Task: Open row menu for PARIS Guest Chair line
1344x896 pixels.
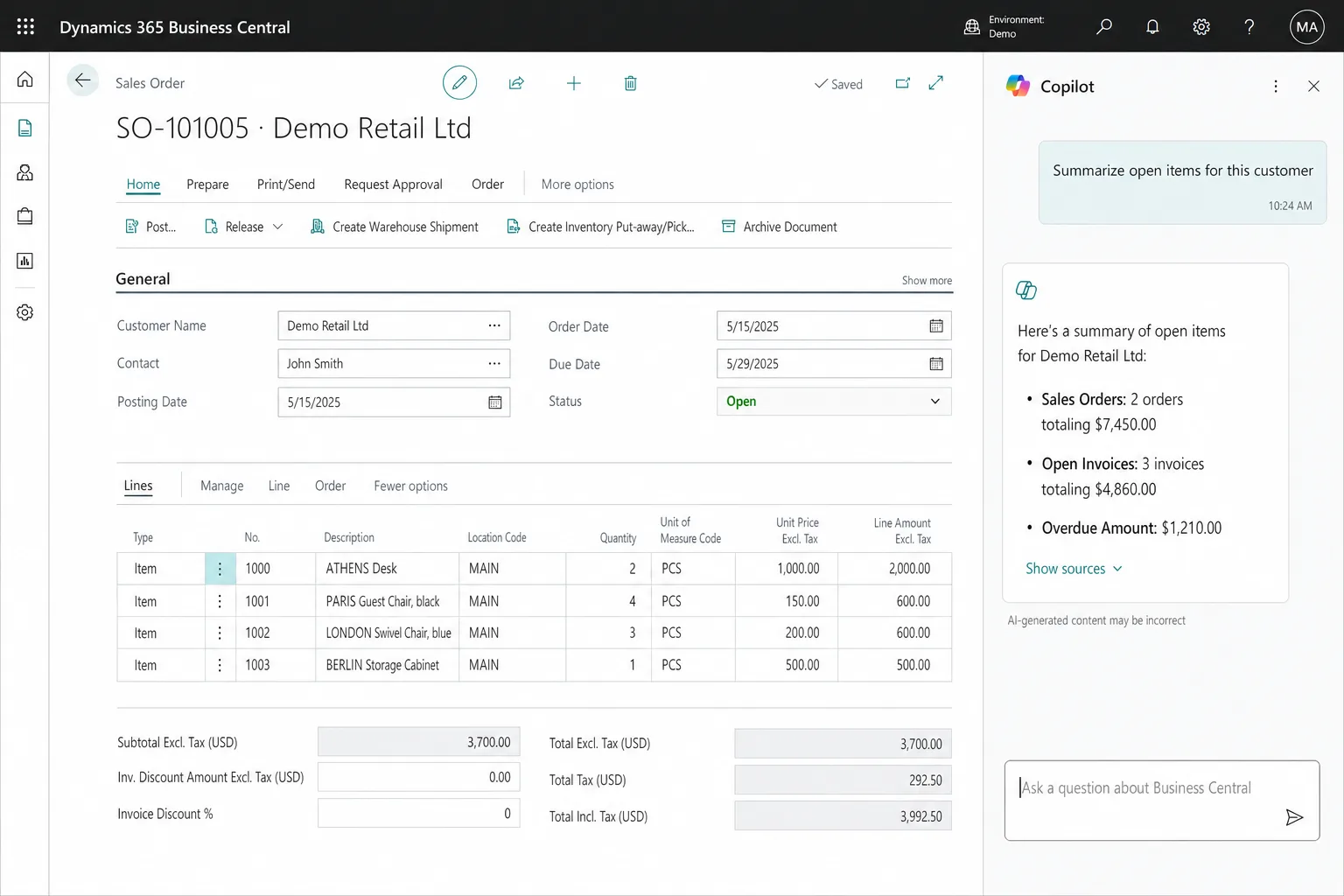Action: point(220,601)
